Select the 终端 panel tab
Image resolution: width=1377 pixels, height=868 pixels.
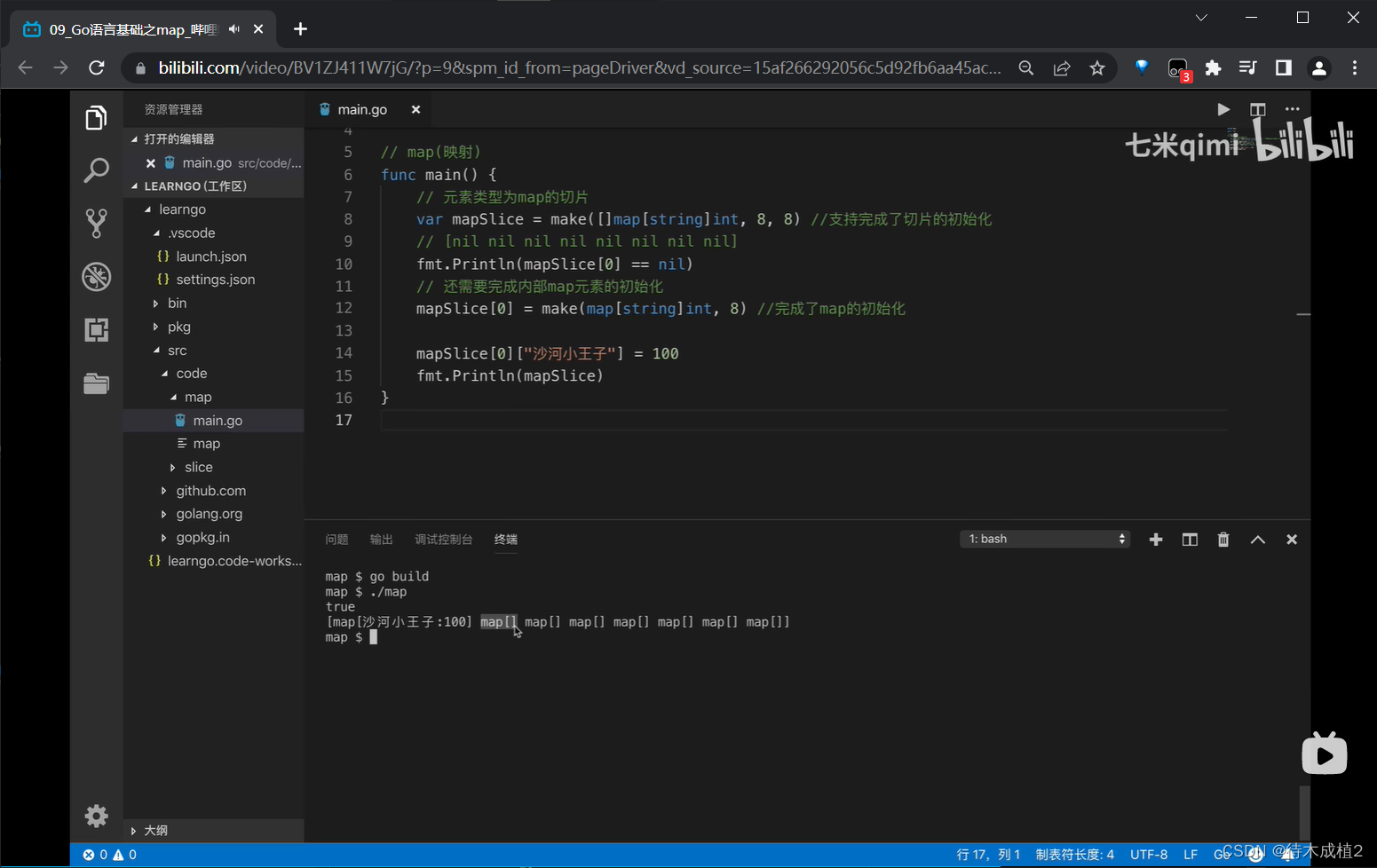[x=506, y=540]
